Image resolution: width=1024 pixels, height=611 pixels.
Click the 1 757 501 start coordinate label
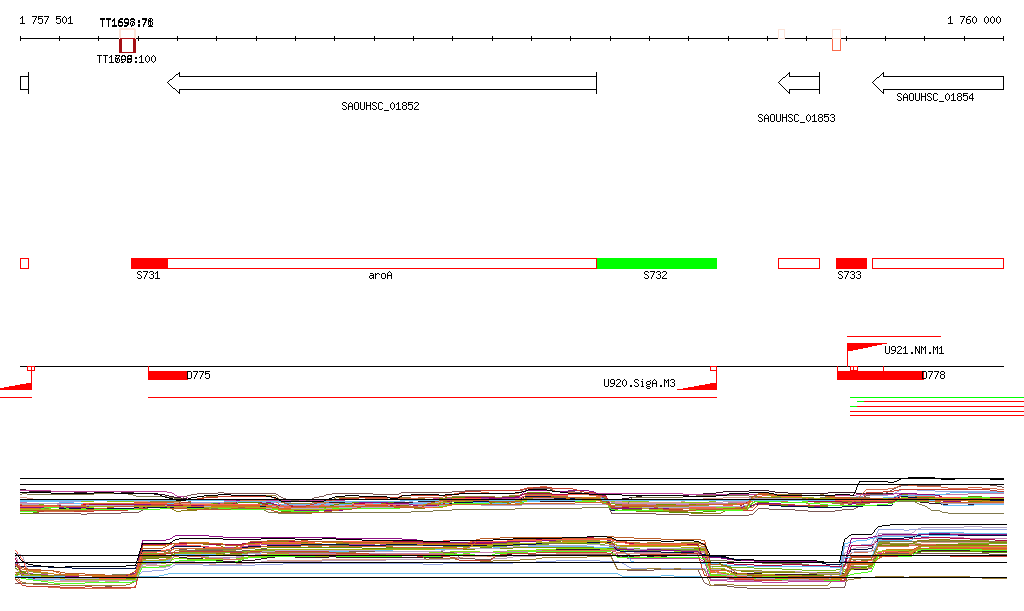tap(46, 20)
